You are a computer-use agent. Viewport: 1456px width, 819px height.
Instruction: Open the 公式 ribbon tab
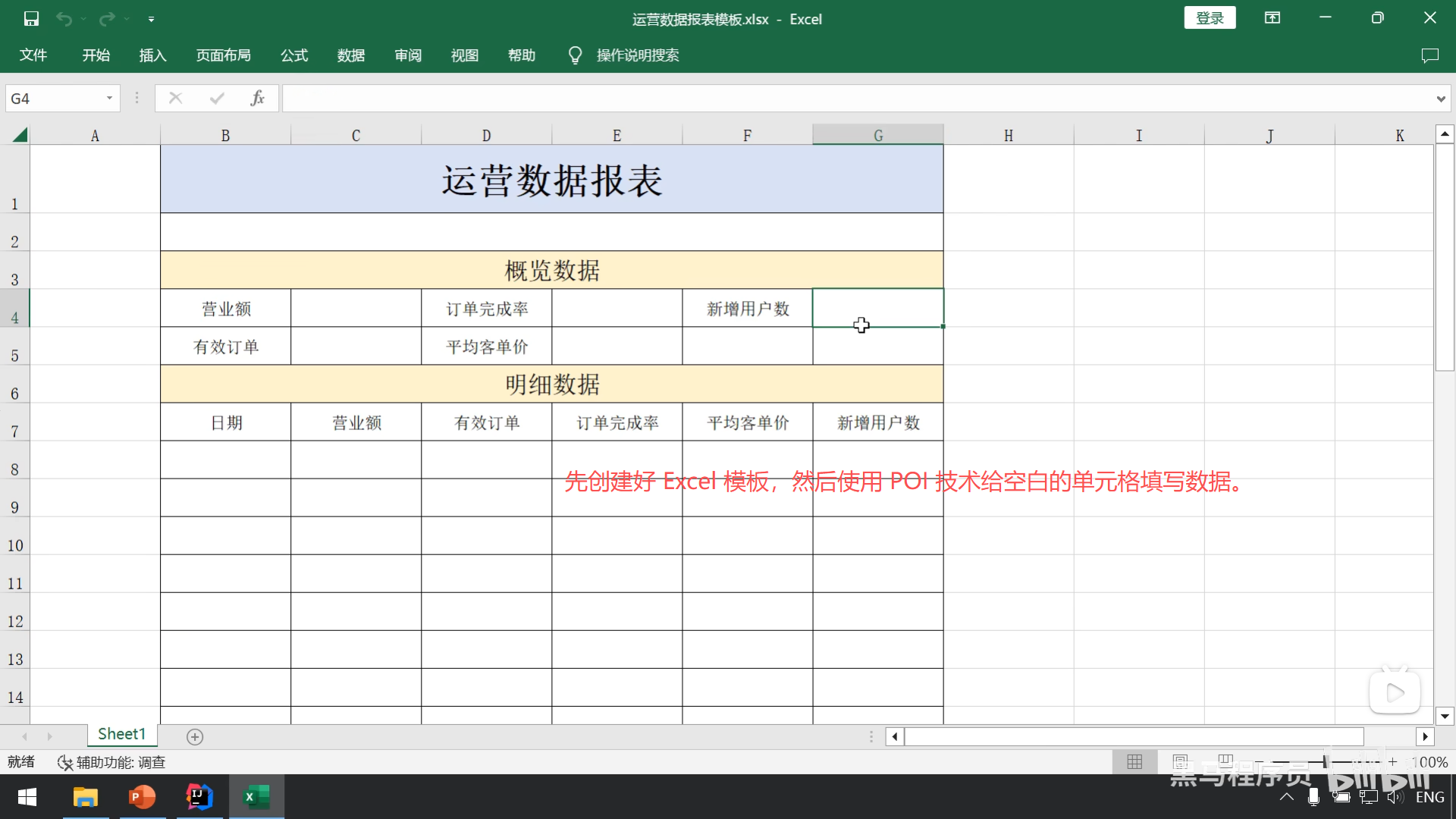coord(294,55)
